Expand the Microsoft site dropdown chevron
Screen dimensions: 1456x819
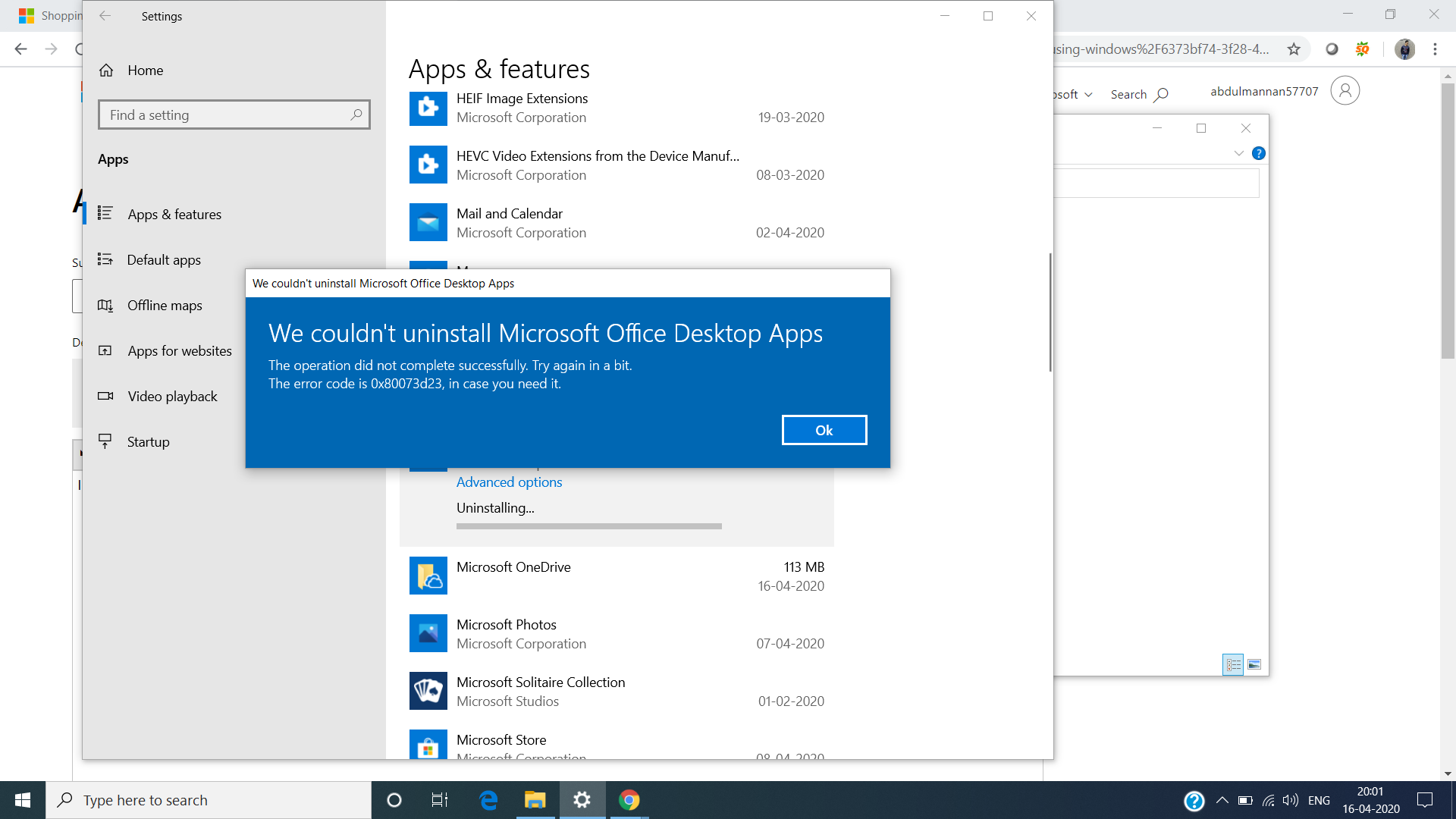coord(1088,95)
